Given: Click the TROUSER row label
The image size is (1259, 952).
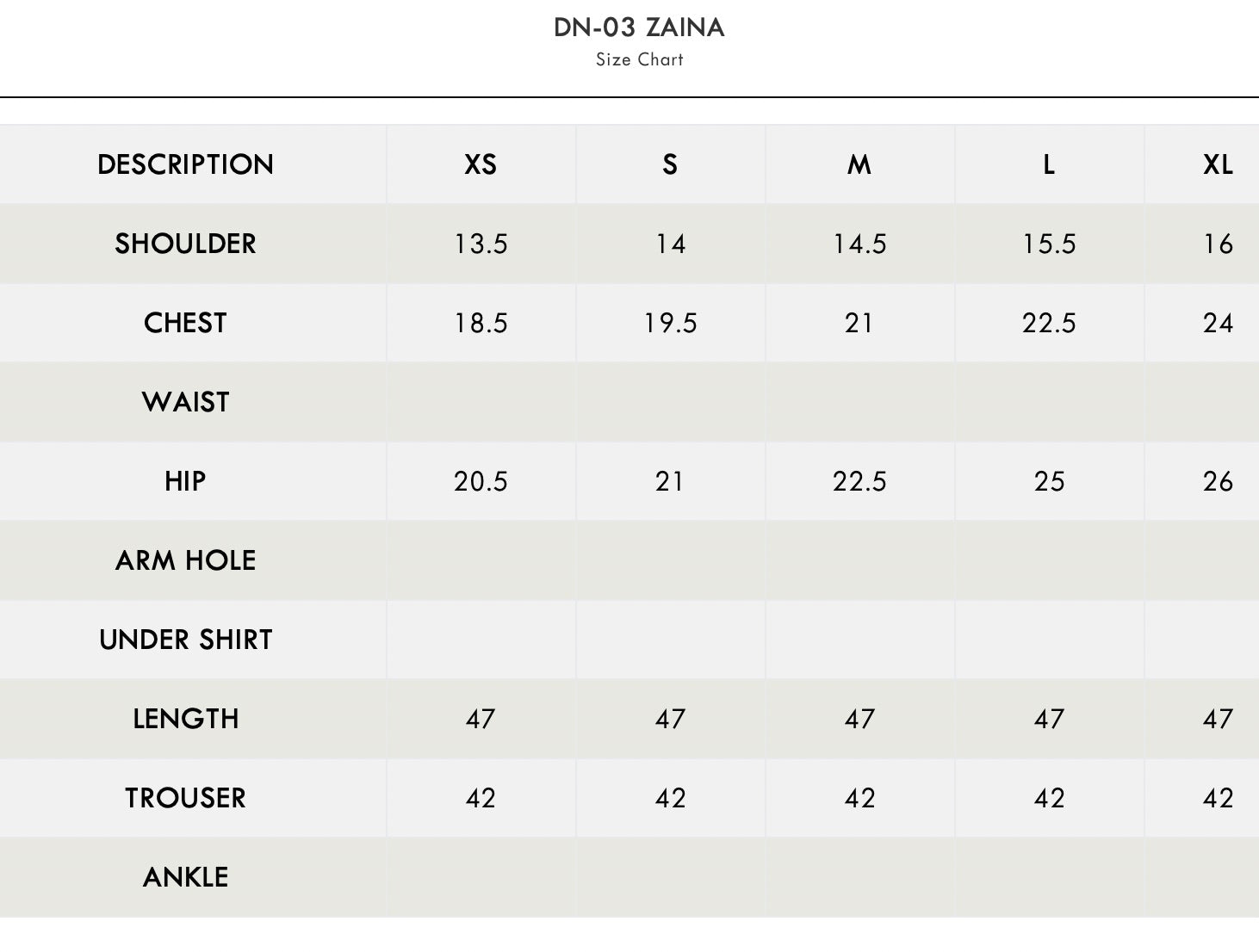Looking at the screenshot, I should (185, 798).
